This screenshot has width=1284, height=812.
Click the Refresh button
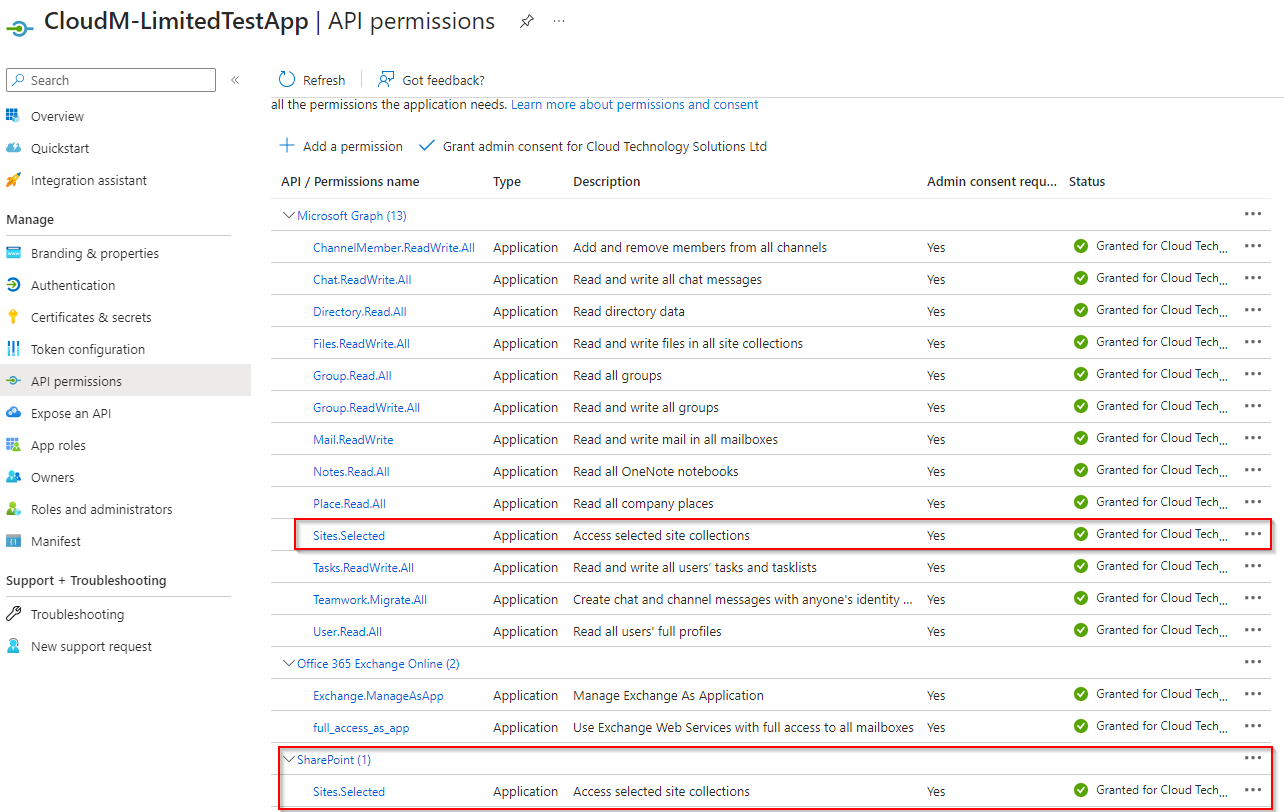pyautogui.click(x=312, y=80)
